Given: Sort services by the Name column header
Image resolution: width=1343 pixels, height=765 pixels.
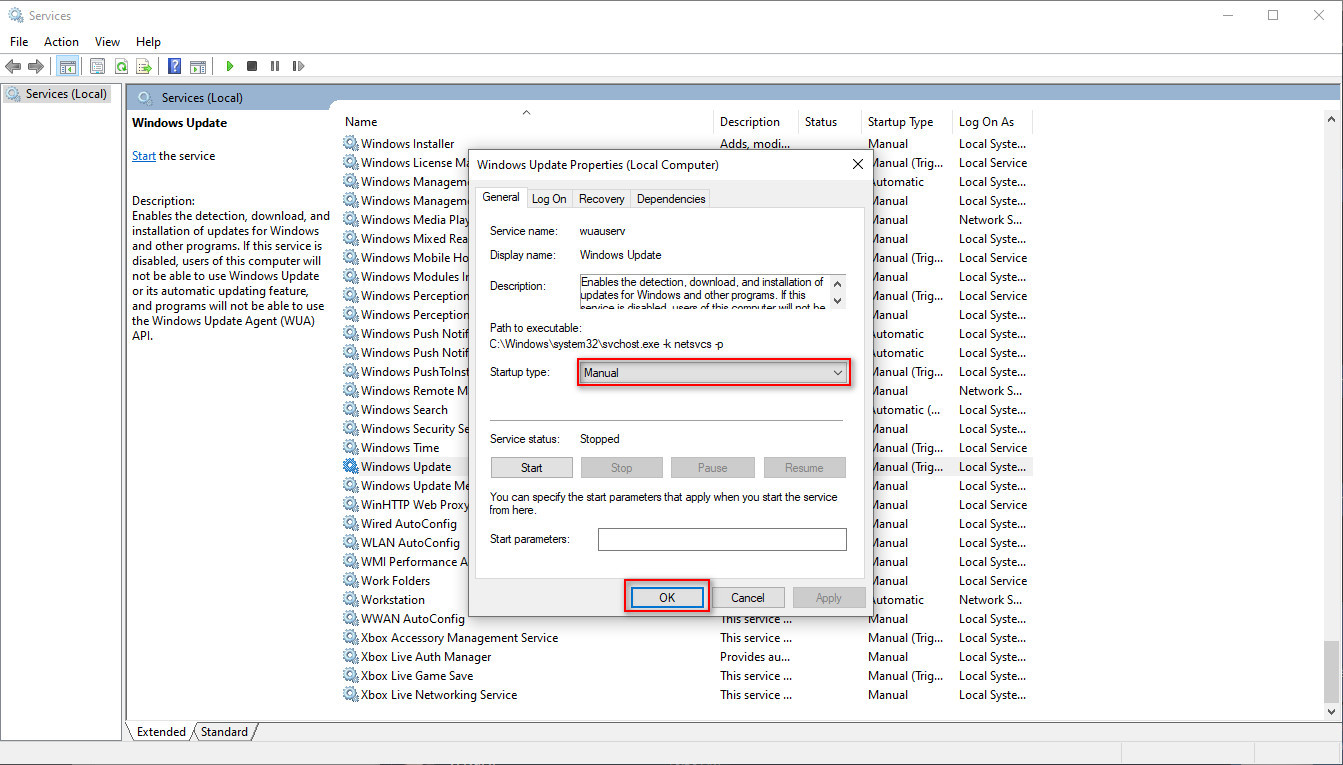Looking at the screenshot, I should (527, 122).
